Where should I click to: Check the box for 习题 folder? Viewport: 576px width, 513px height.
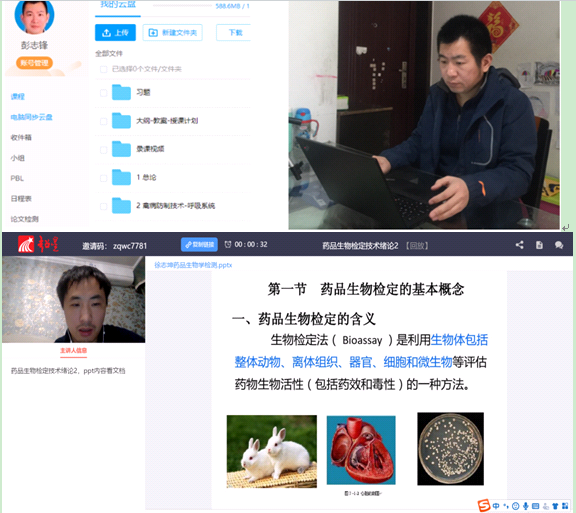[x=104, y=93]
